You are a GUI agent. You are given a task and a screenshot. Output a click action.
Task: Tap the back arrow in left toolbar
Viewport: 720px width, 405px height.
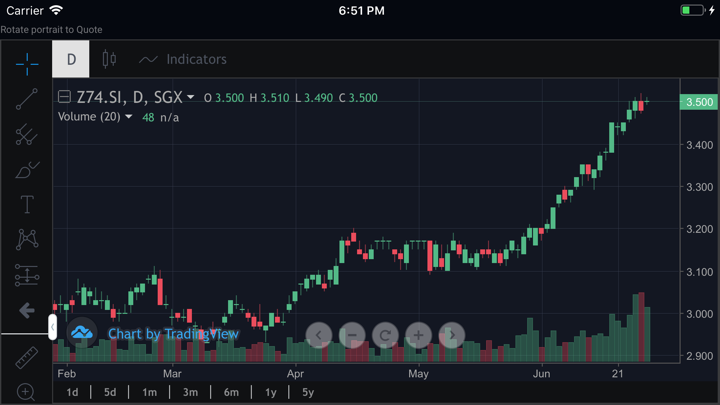pos(27,311)
